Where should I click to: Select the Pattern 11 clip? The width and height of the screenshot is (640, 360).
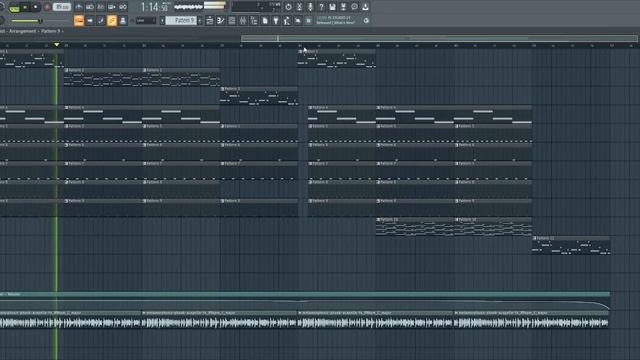point(571,245)
